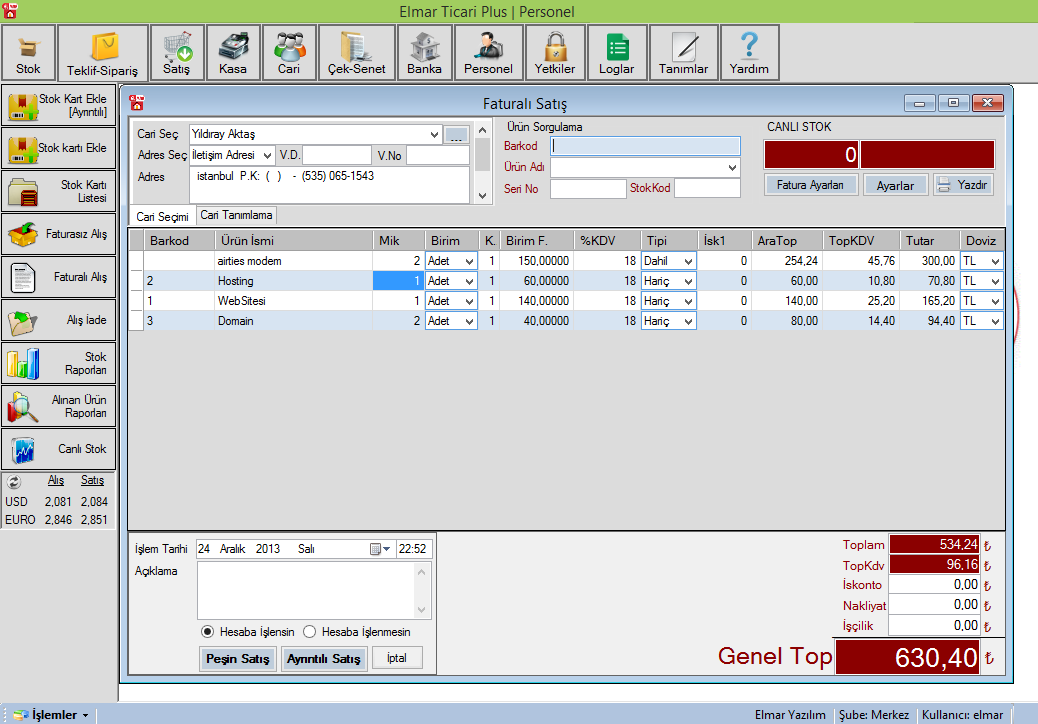Open the Adres Seç dropdown
The height and width of the screenshot is (724, 1038).
[266, 155]
